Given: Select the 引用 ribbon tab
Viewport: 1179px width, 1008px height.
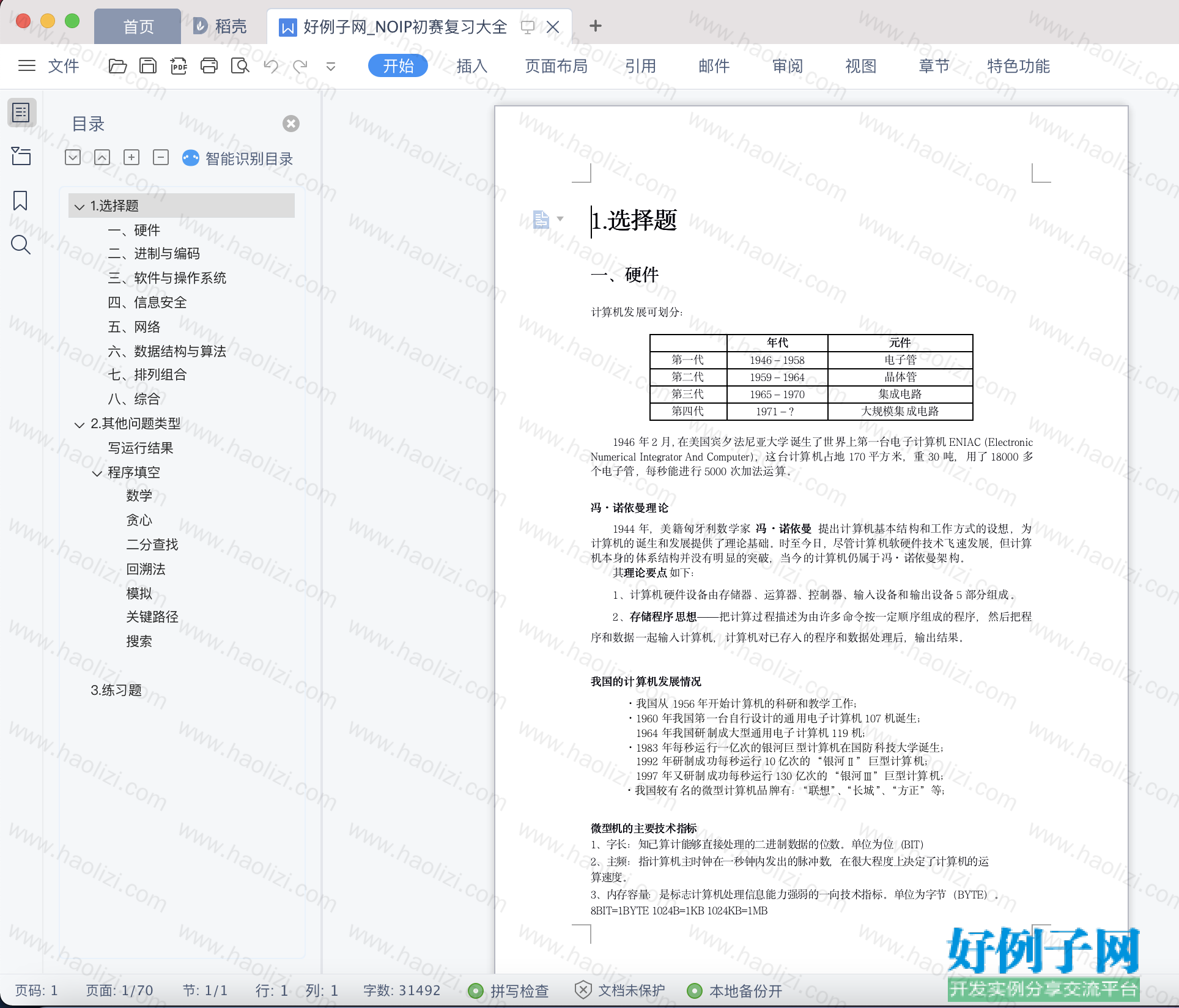Looking at the screenshot, I should (640, 65).
